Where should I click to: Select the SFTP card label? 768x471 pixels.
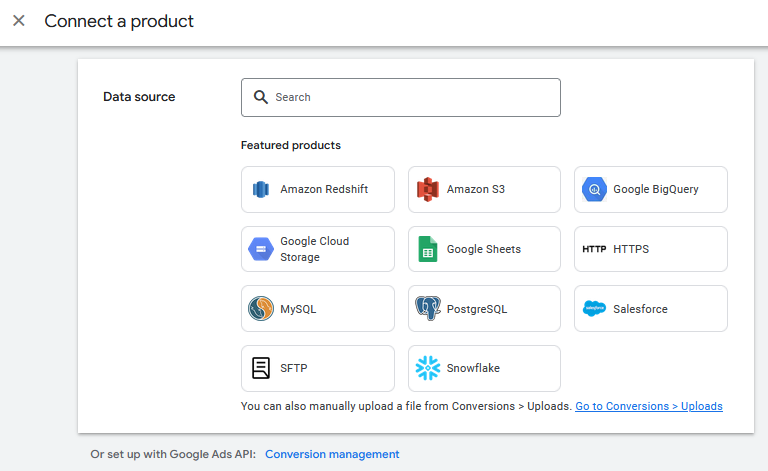293,368
